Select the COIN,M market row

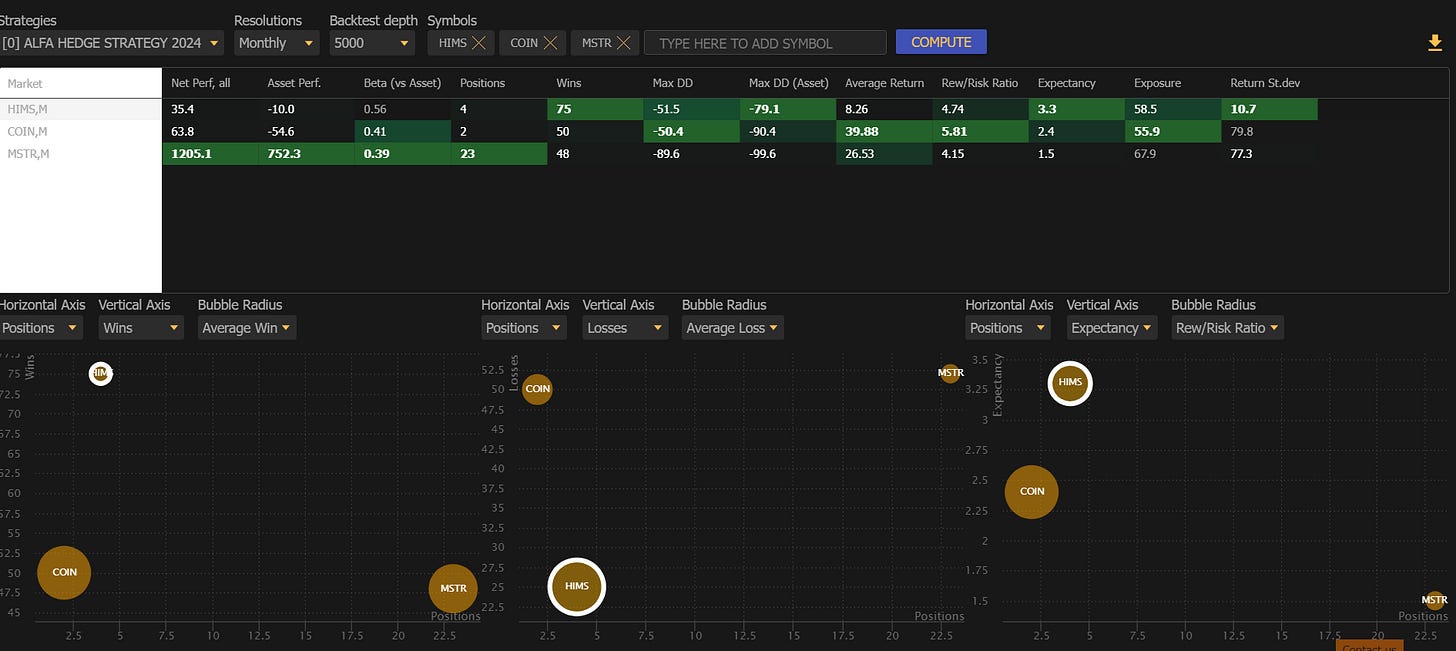pos(81,131)
